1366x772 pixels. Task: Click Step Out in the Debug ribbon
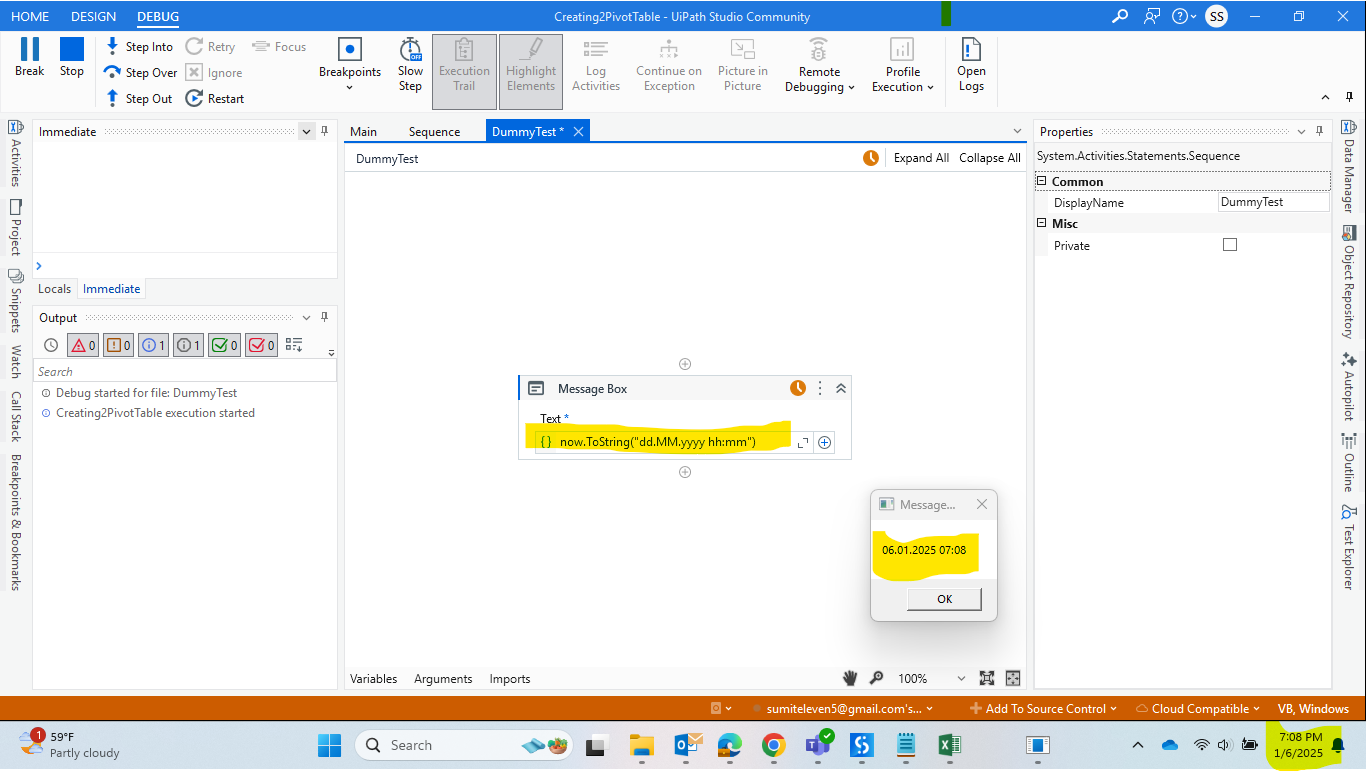click(x=139, y=99)
